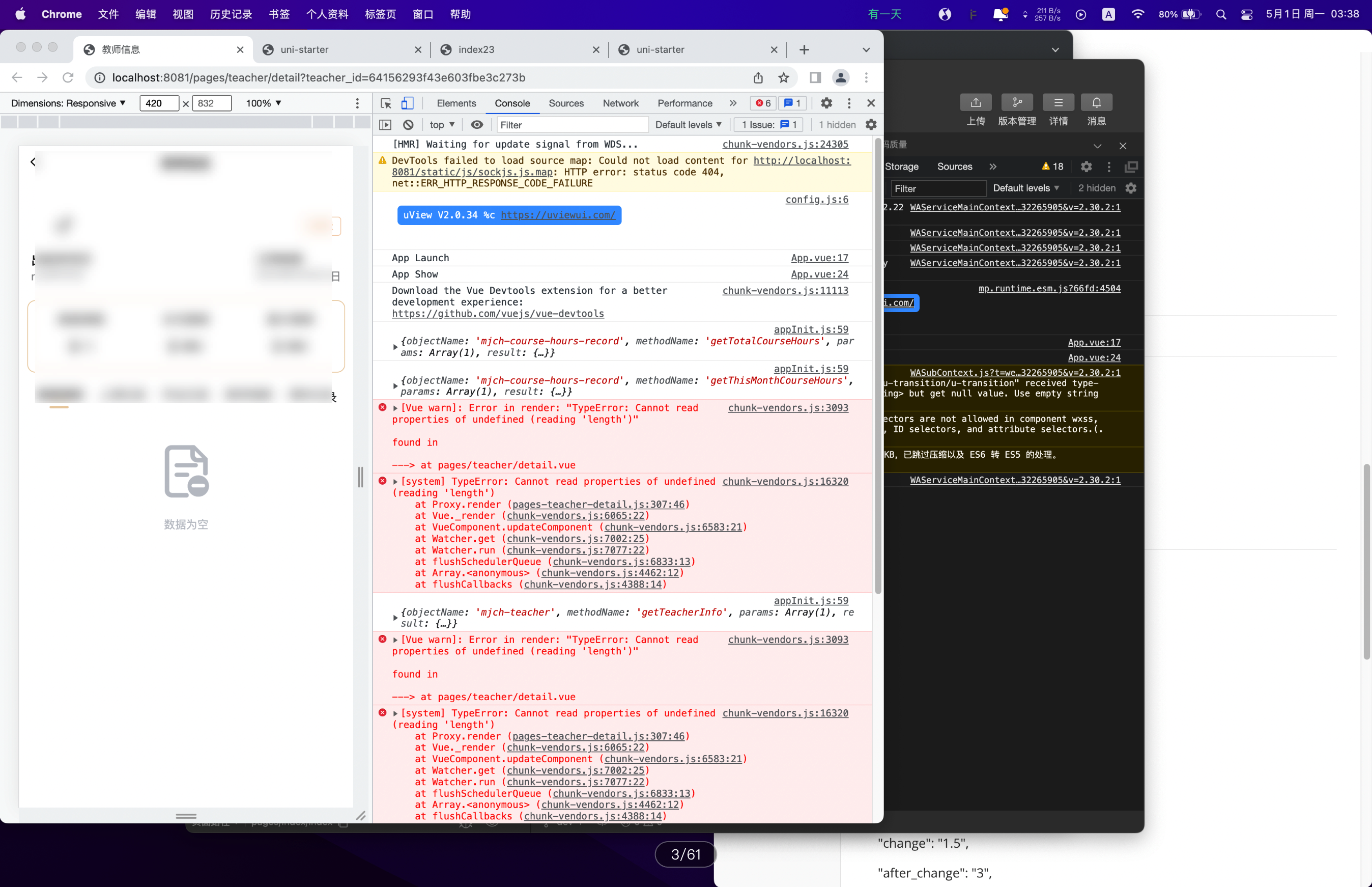Screen dimensions: 1372x887
Task: Open the 历史记录 menu in the menu bar
Action: point(230,14)
